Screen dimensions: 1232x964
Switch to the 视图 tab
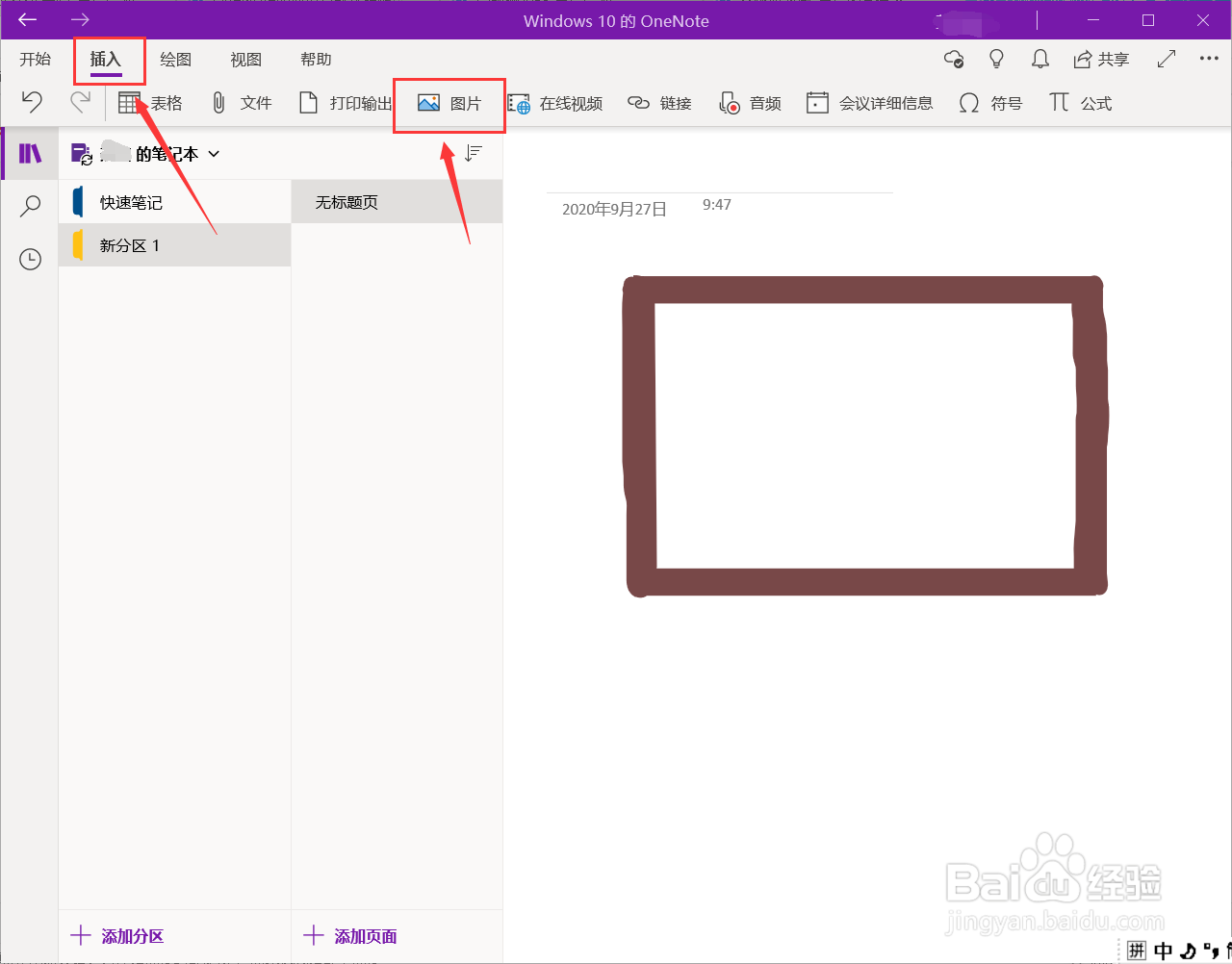click(246, 60)
